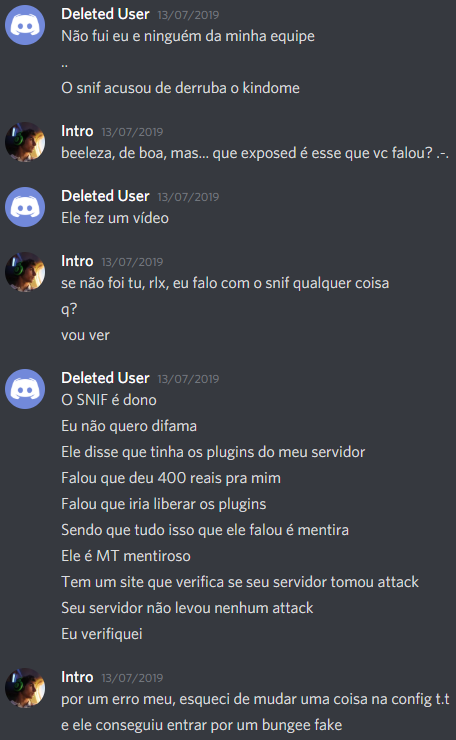Click the 13/07/2019 timestamp of first message
456x740 pixels.
[x=188, y=15]
